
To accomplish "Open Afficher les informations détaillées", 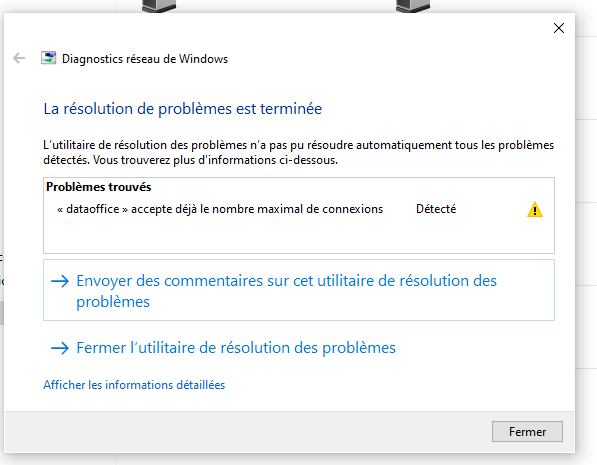I will (x=134, y=385).
